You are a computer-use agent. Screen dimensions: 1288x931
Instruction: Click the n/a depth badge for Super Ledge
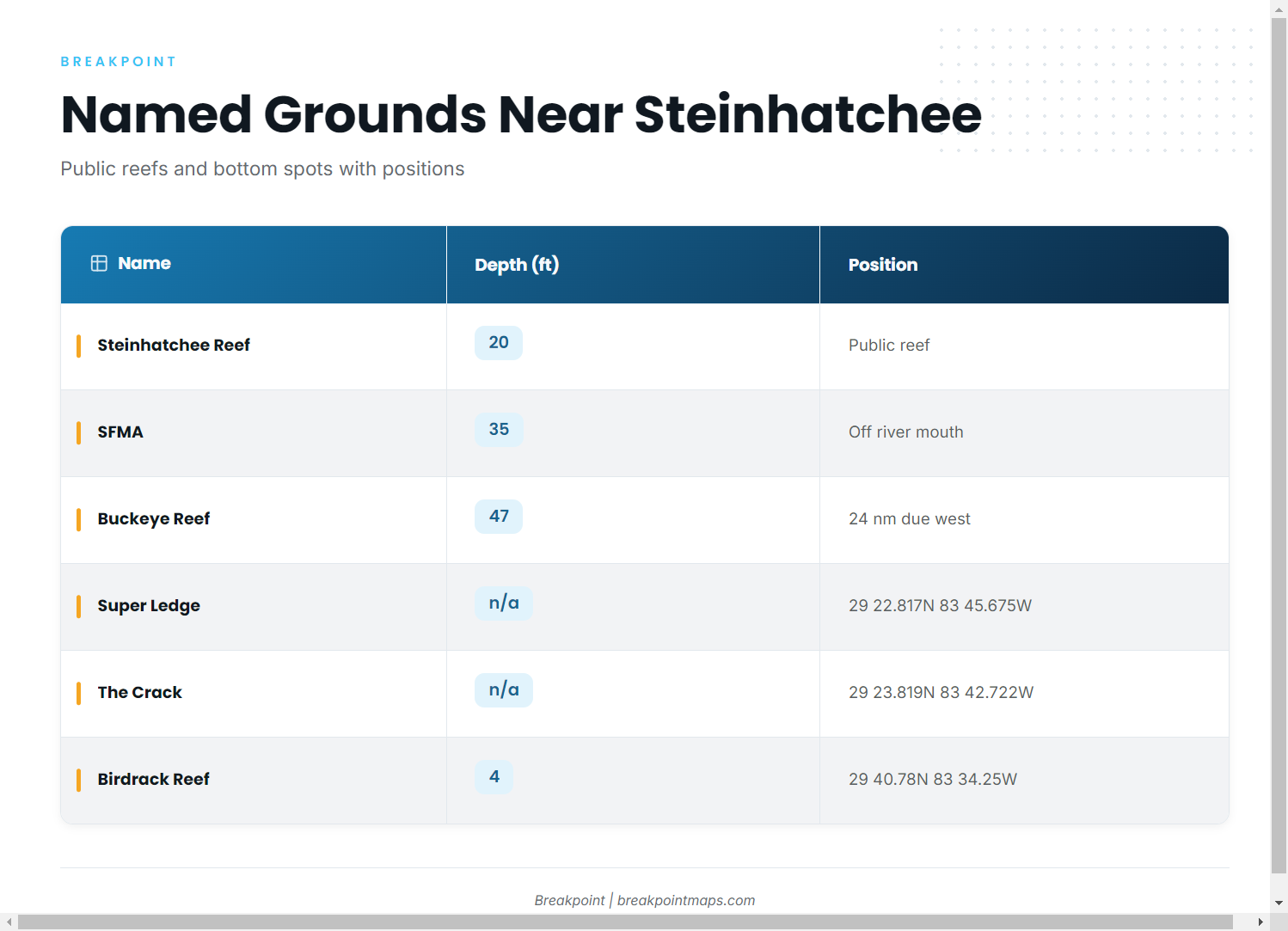[x=504, y=603]
